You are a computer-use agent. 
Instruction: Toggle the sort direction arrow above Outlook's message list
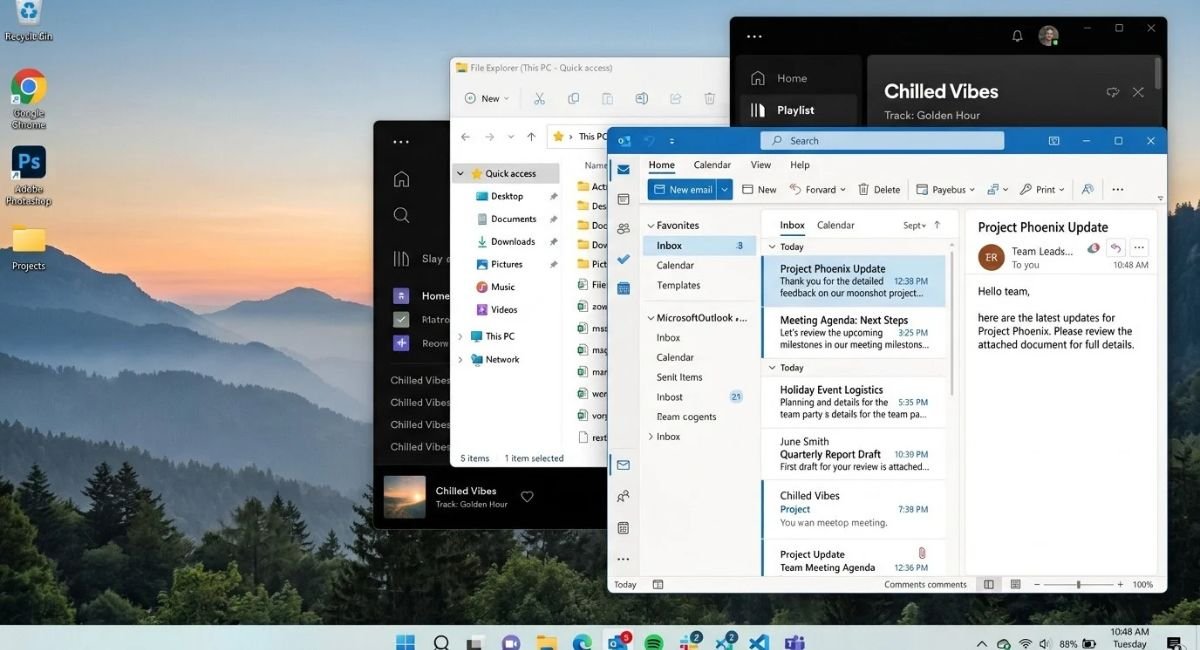[937, 225]
